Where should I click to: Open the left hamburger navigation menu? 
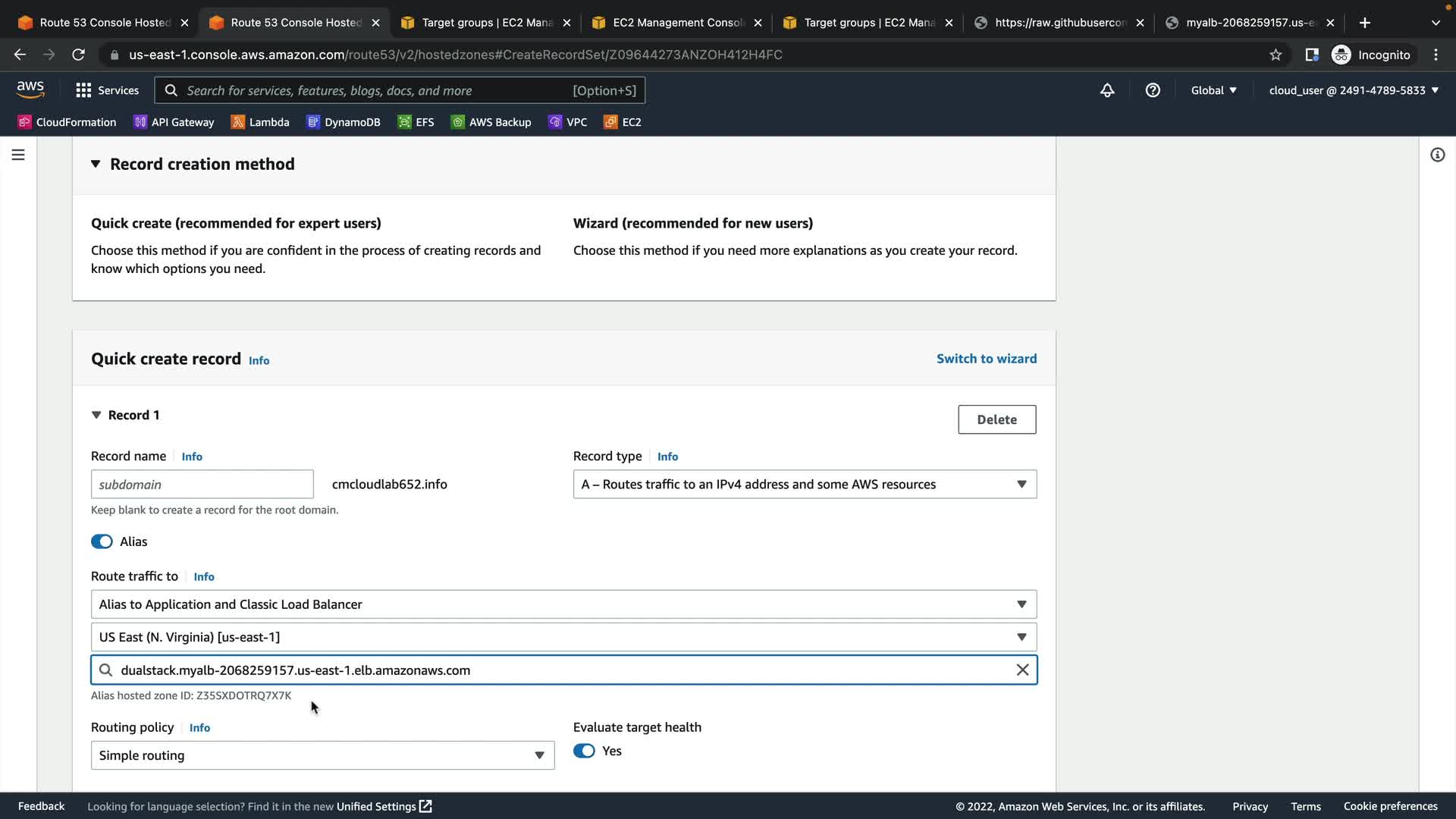tap(18, 155)
